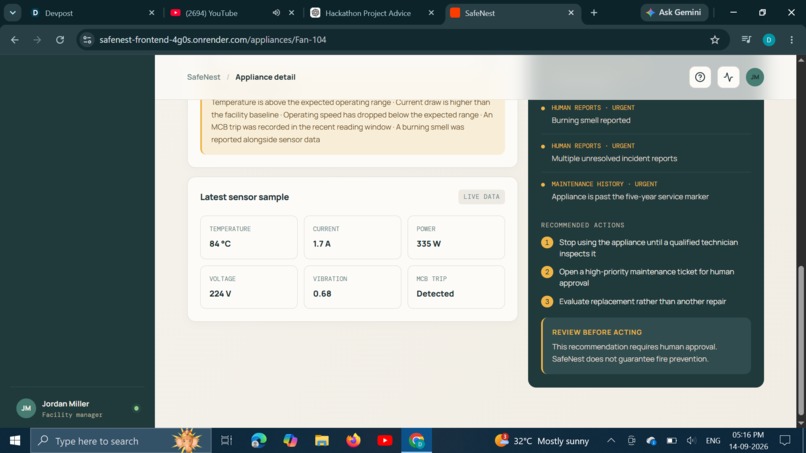This screenshot has height=453, width=806.
Task: Go back to previous page
Action: (x=15, y=40)
